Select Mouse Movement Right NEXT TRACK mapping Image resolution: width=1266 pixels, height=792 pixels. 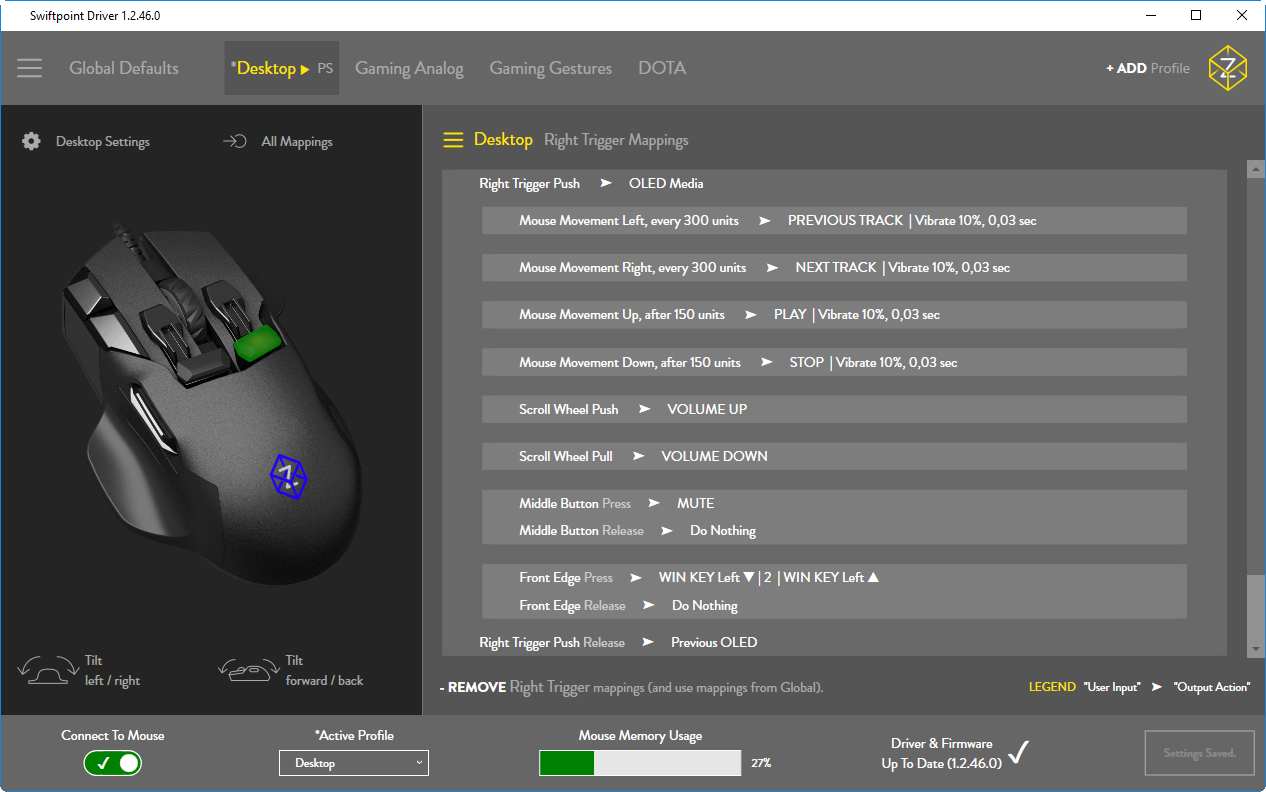point(834,268)
